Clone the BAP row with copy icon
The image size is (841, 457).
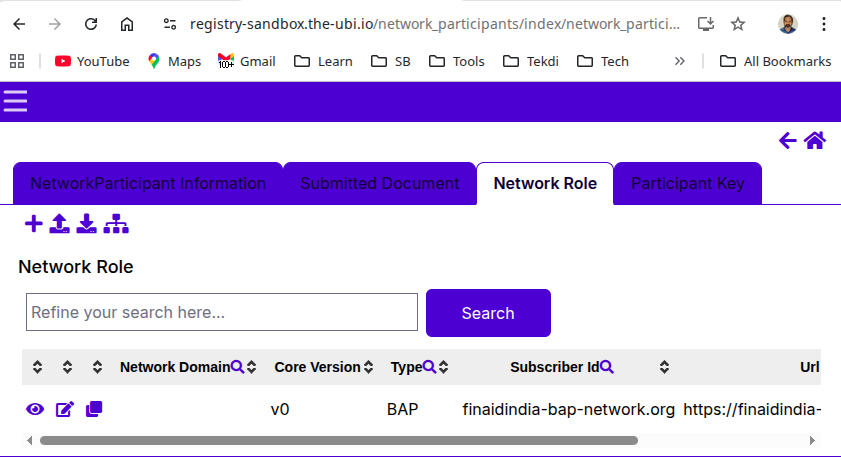[94, 409]
